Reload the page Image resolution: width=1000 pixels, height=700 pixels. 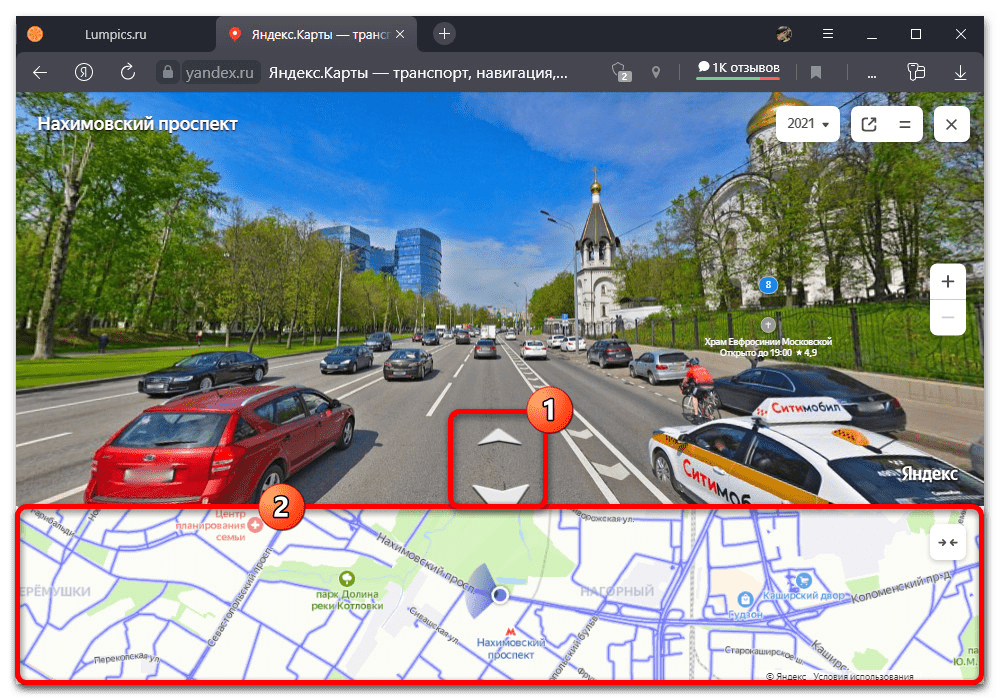pos(127,72)
